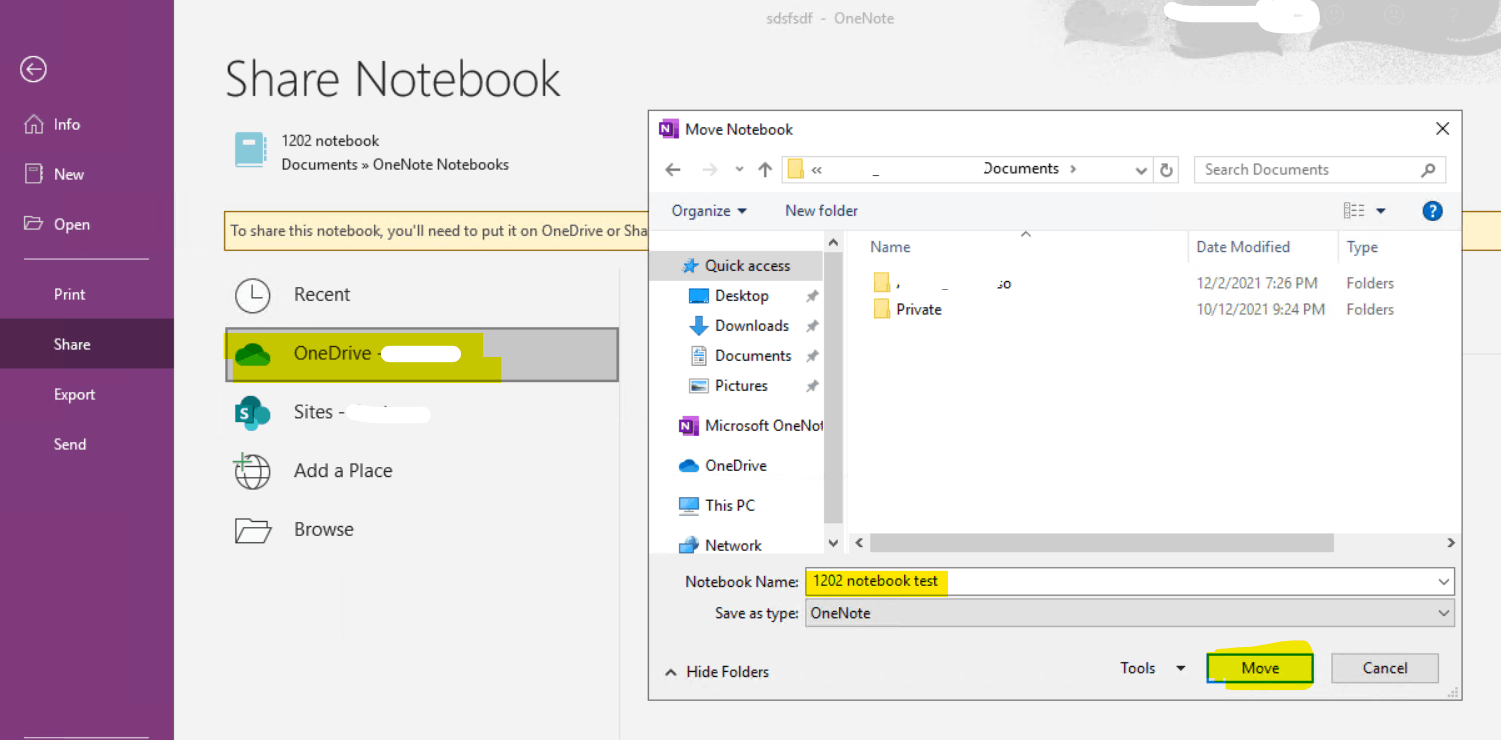Go back in Move Notebook dialog
Screen dimensions: 1501x740
point(673,170)
